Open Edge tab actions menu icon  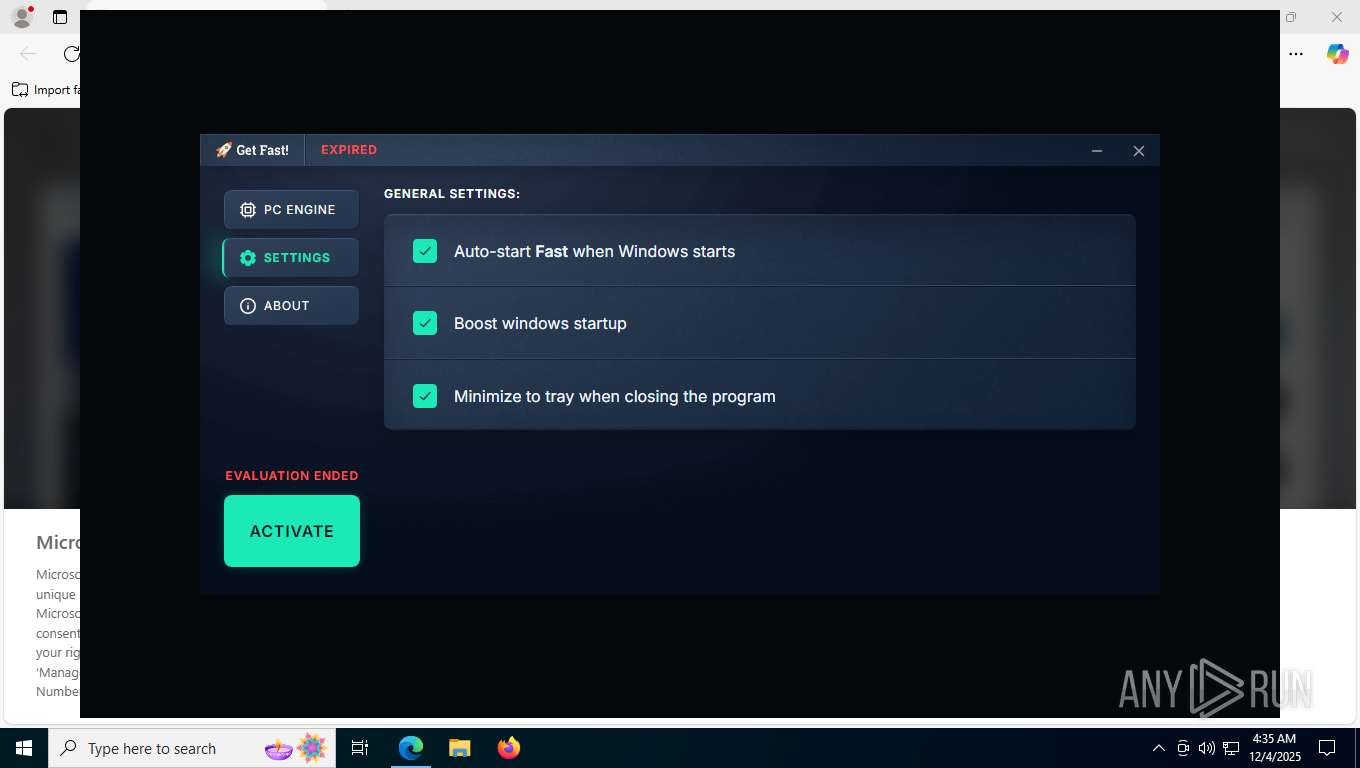click(60, 17)
